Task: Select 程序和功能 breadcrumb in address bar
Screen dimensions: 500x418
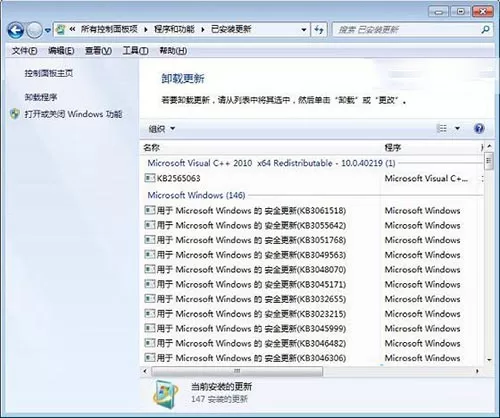Action: click(174, 29)
